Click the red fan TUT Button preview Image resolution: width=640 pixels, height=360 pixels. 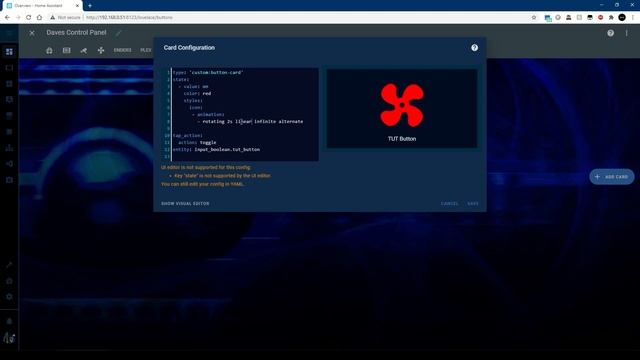point(402,105)
